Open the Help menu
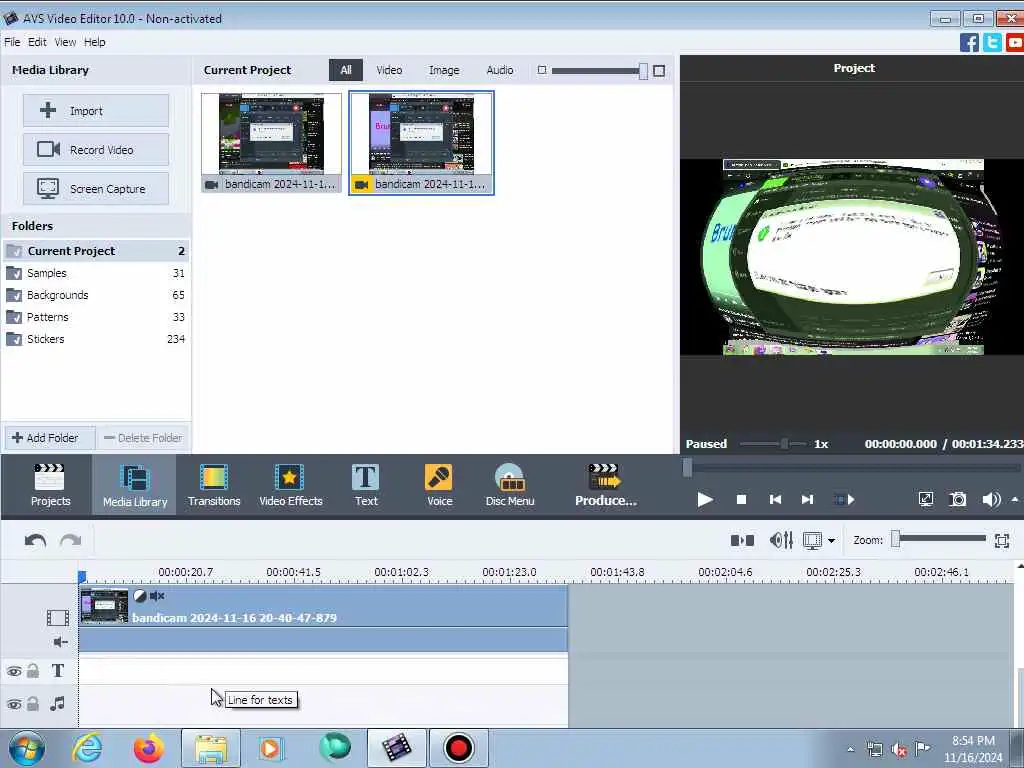The image size is (1024, 768). click(95, 42)
